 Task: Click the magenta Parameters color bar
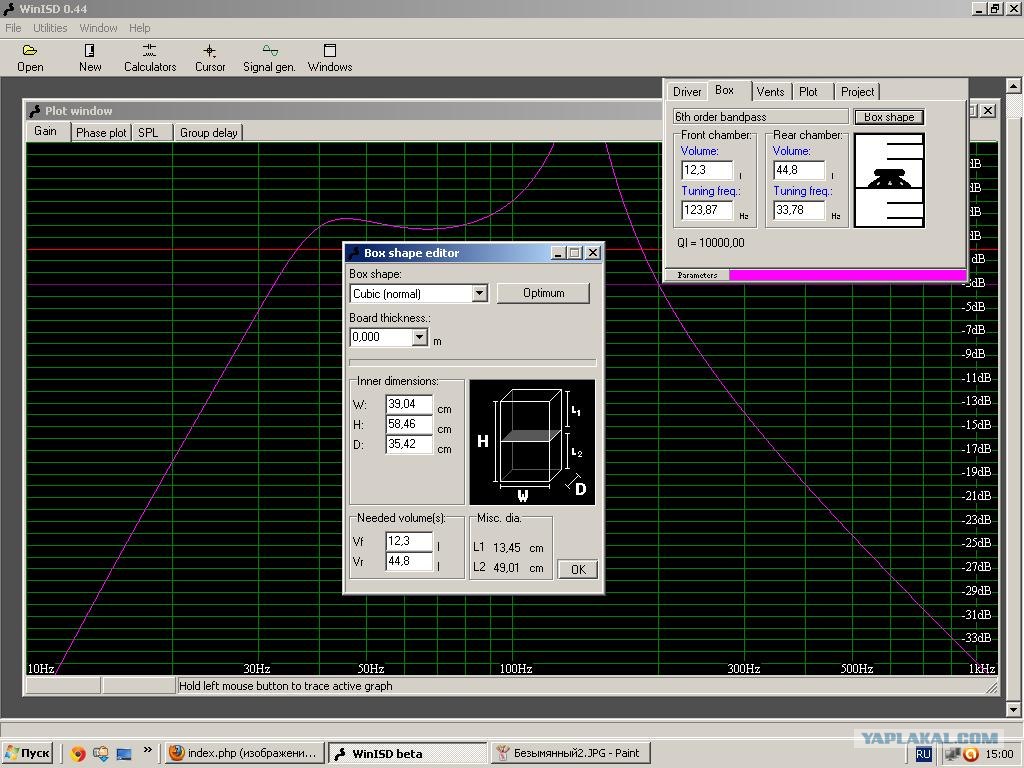coord(847,275)
